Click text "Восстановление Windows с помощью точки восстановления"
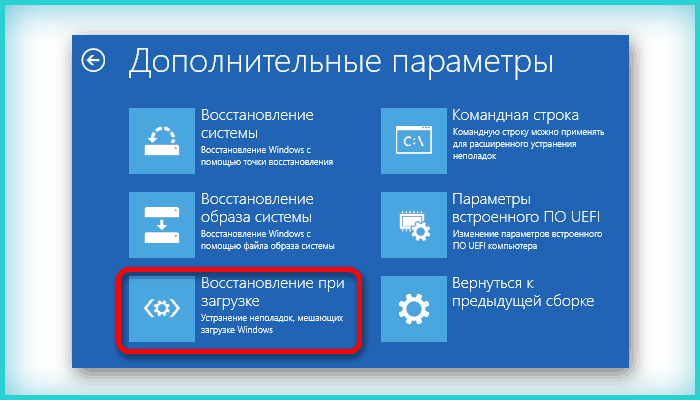 click(267, 156)
